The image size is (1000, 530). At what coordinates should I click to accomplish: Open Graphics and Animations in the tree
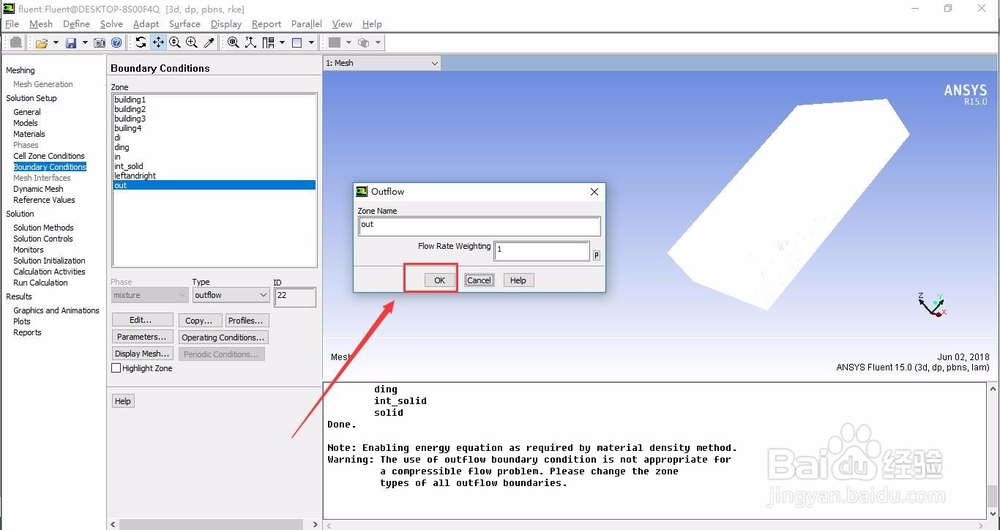pyautogui.click(x=56, y=310)
